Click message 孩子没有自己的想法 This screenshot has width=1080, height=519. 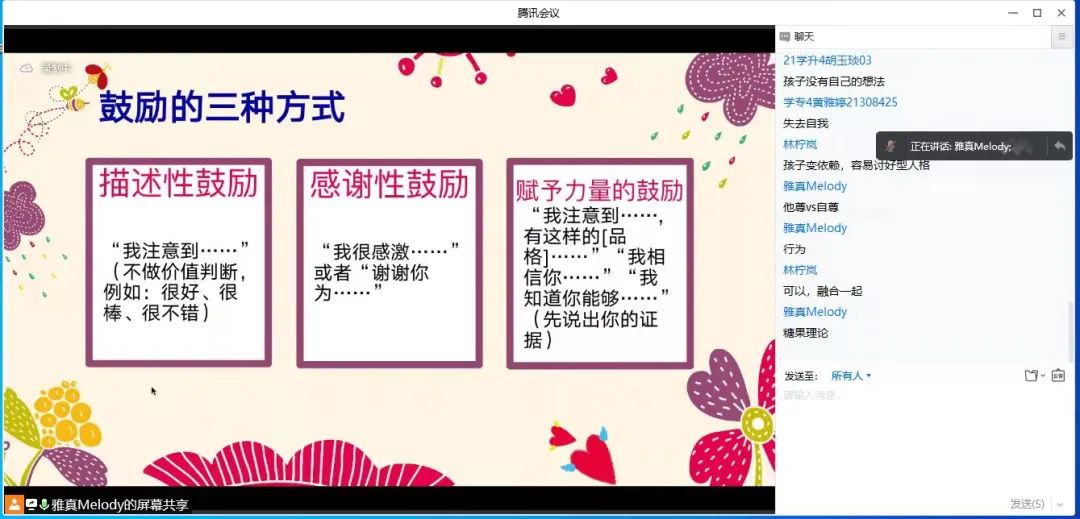click(833, 81)
